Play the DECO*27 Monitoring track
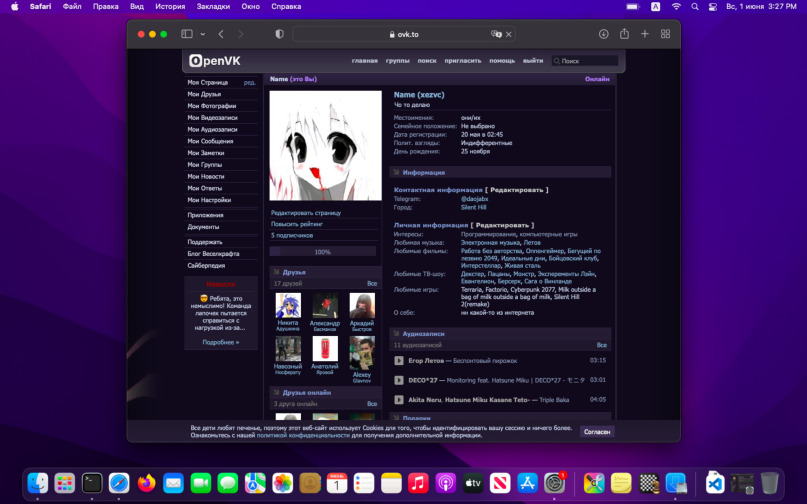The image size is (807, 504). point(399,380)
